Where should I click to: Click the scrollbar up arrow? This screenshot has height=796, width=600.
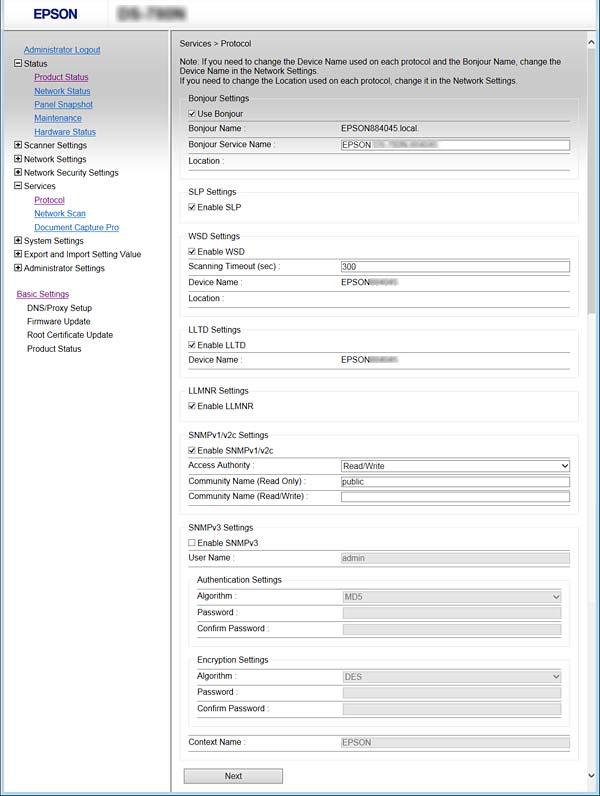tap(591, 43)
